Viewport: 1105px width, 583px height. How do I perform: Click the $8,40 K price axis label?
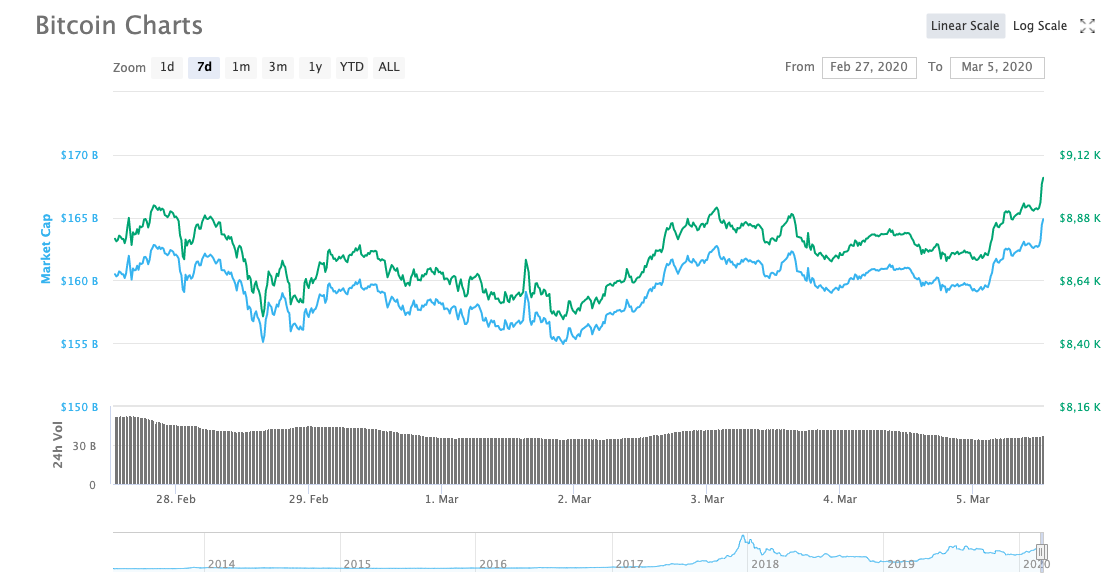click(x=1080, y=344)
